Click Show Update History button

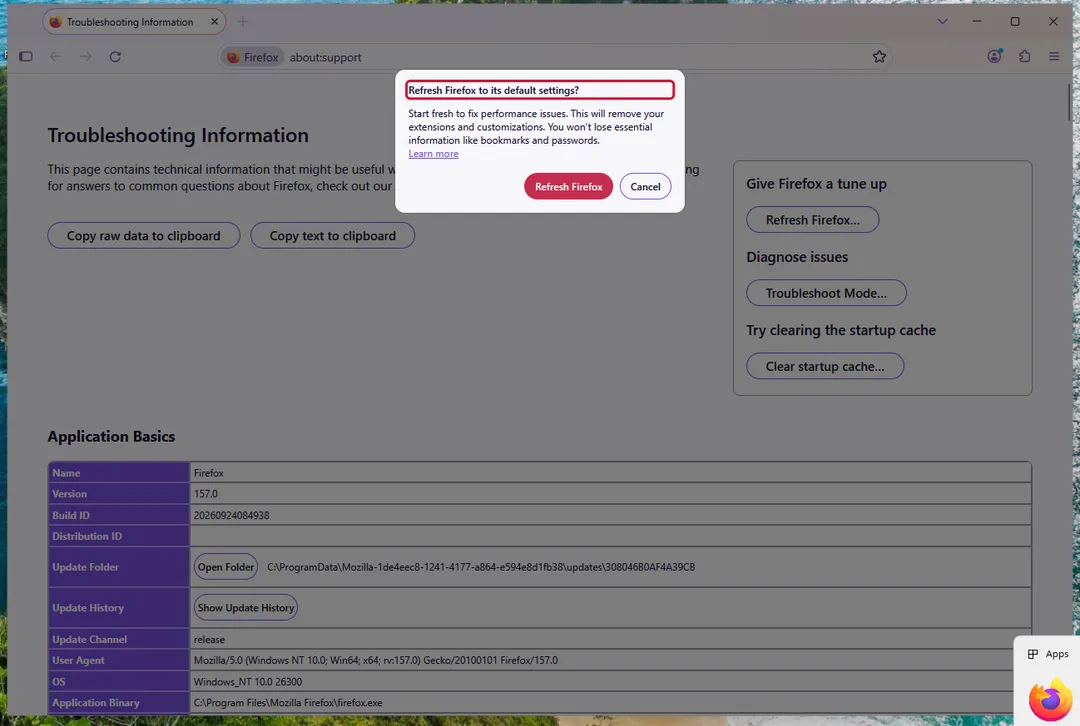[x=246, y=608]
